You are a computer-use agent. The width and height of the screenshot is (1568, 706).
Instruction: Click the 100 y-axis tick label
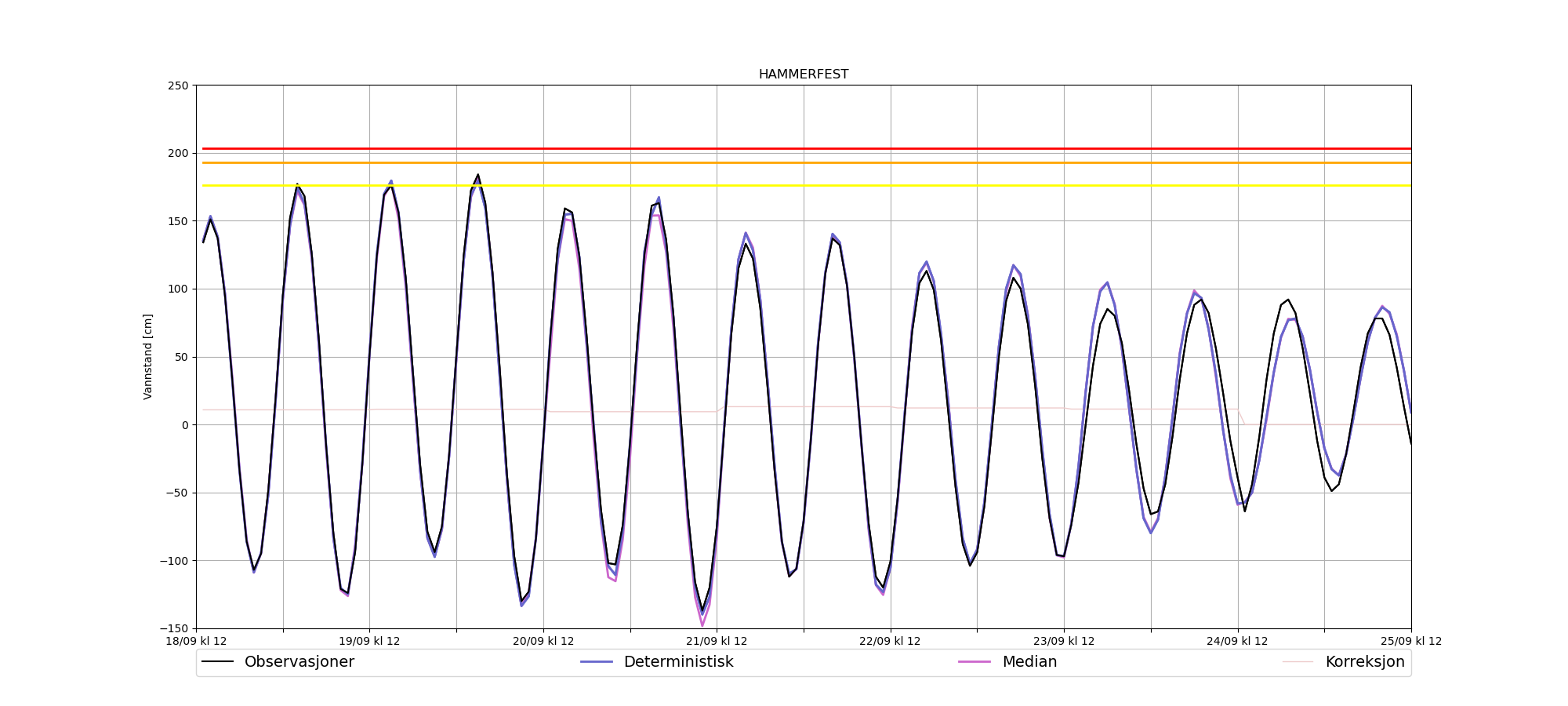178,289
